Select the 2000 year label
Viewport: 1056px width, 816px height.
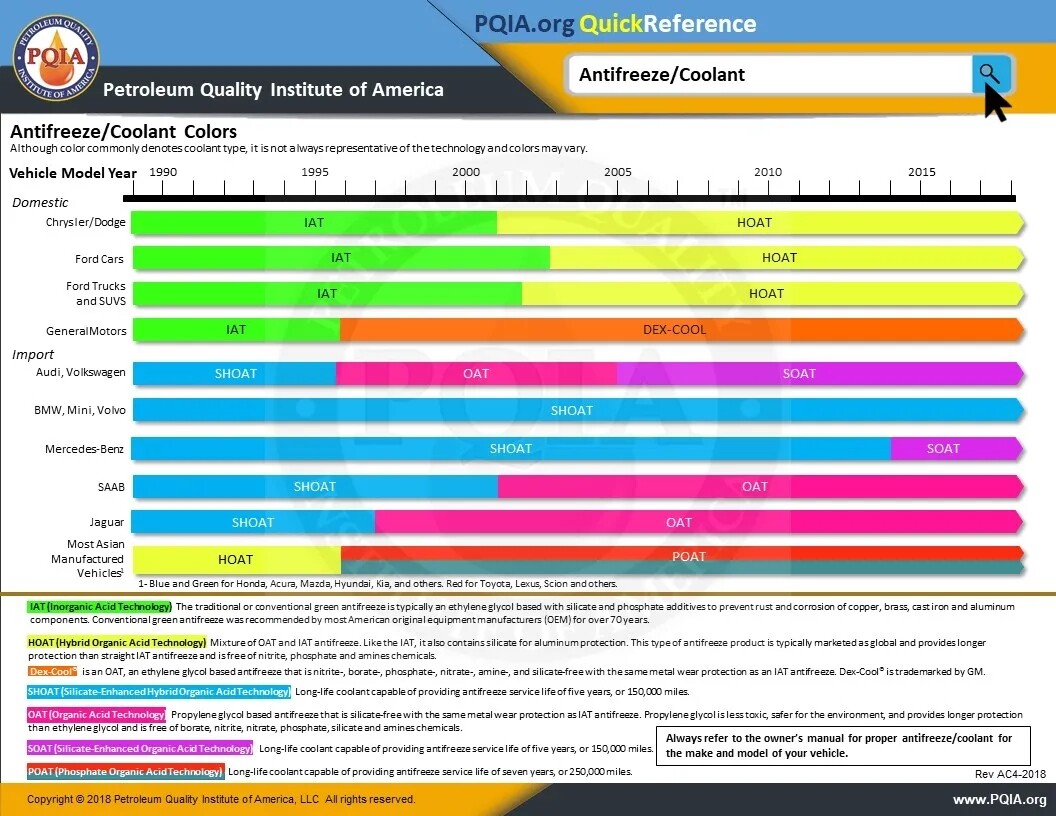point(466,172)
